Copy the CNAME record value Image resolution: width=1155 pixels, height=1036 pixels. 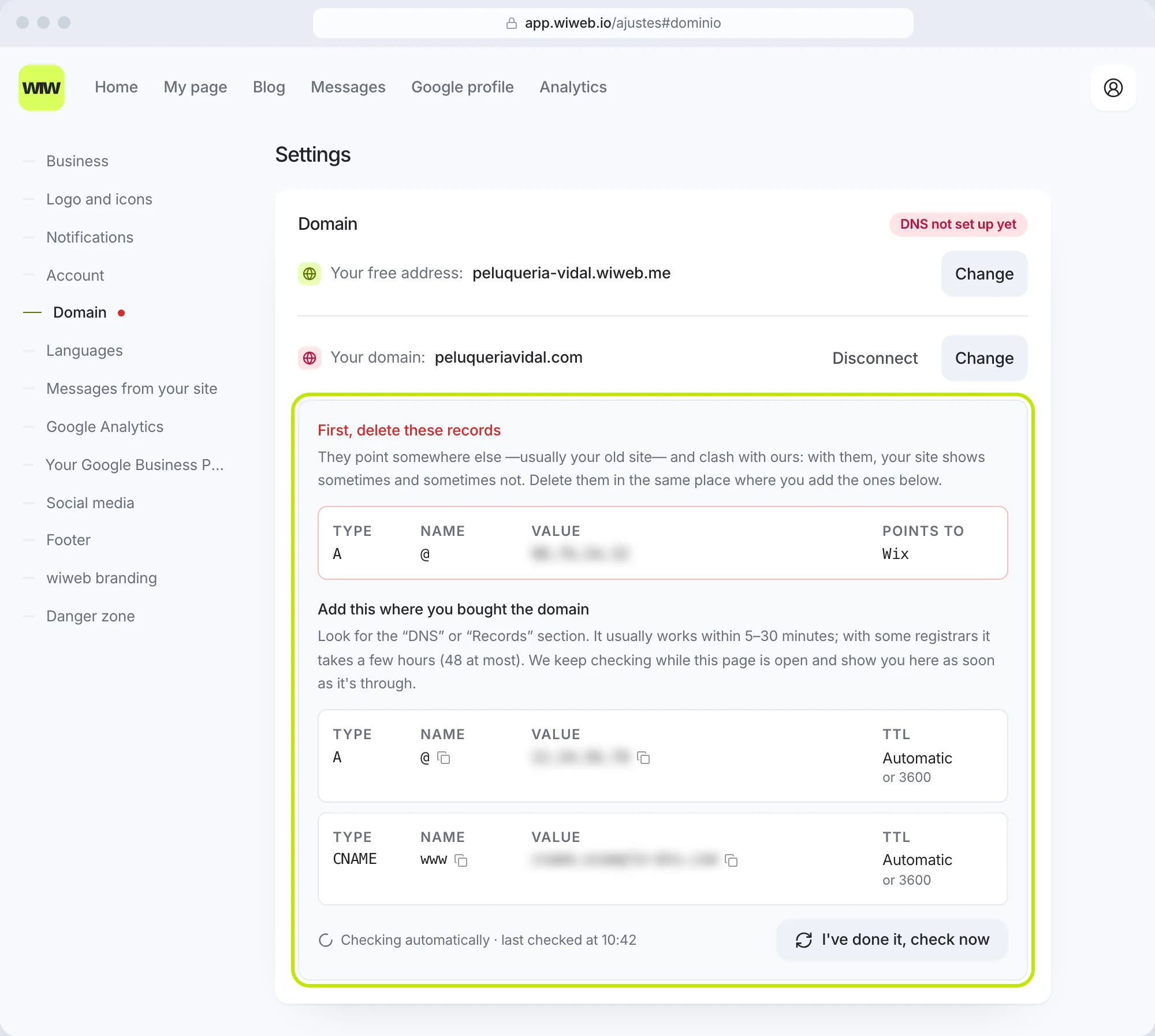pyautogui.click(x=731, y=860)
